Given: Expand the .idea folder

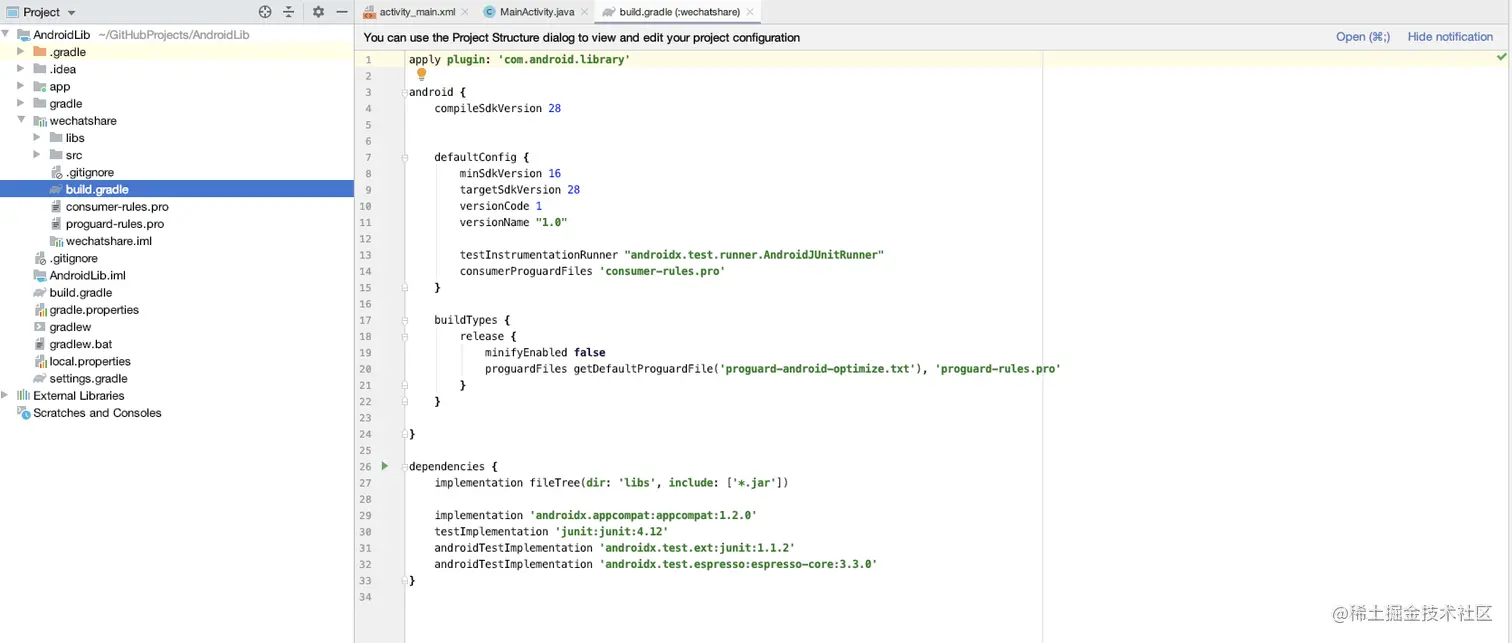Looking at the screenshot, I should click(21, 69).
